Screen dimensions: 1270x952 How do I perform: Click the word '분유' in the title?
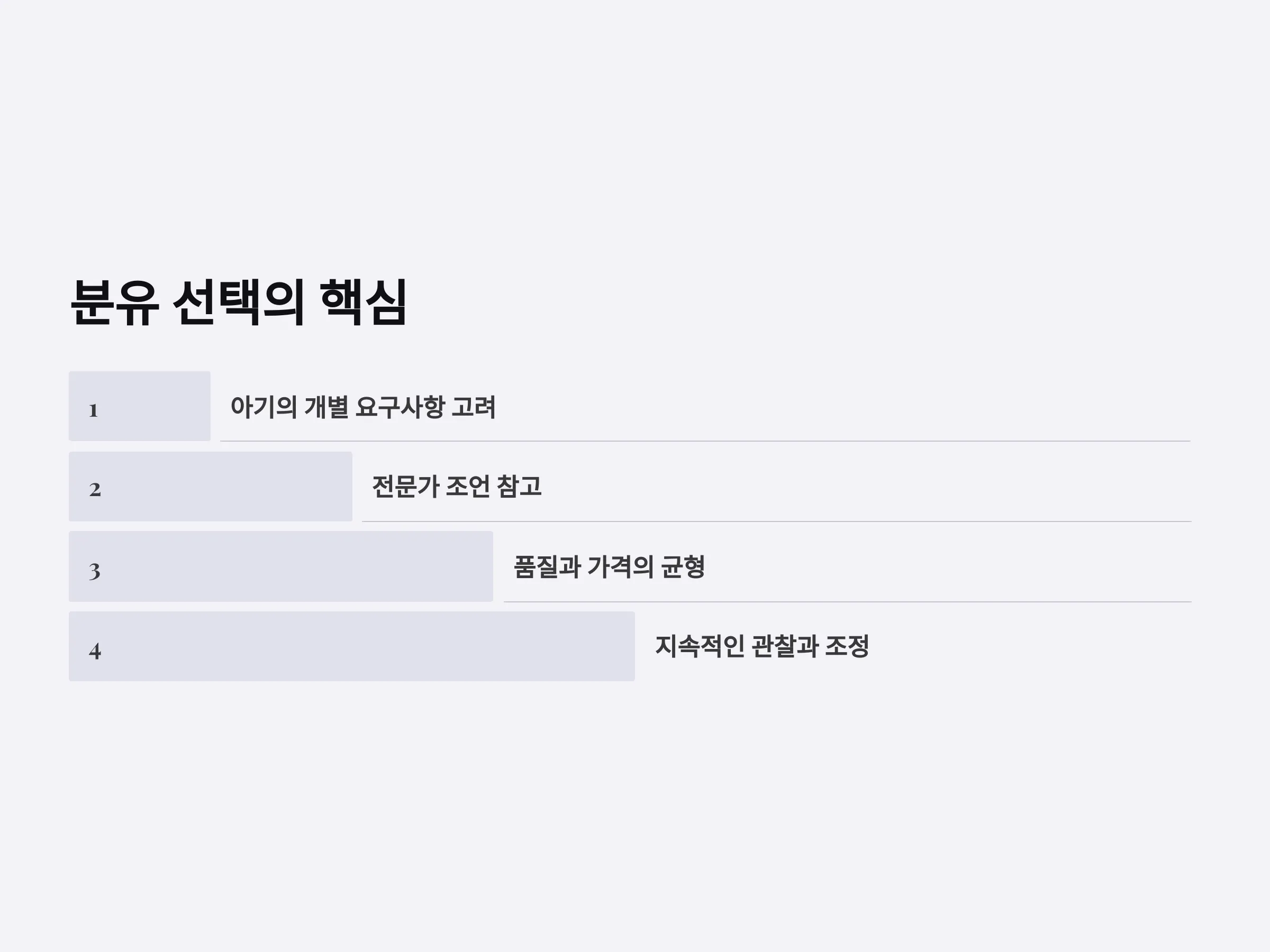pyautogui.click(x=114, y=303)
